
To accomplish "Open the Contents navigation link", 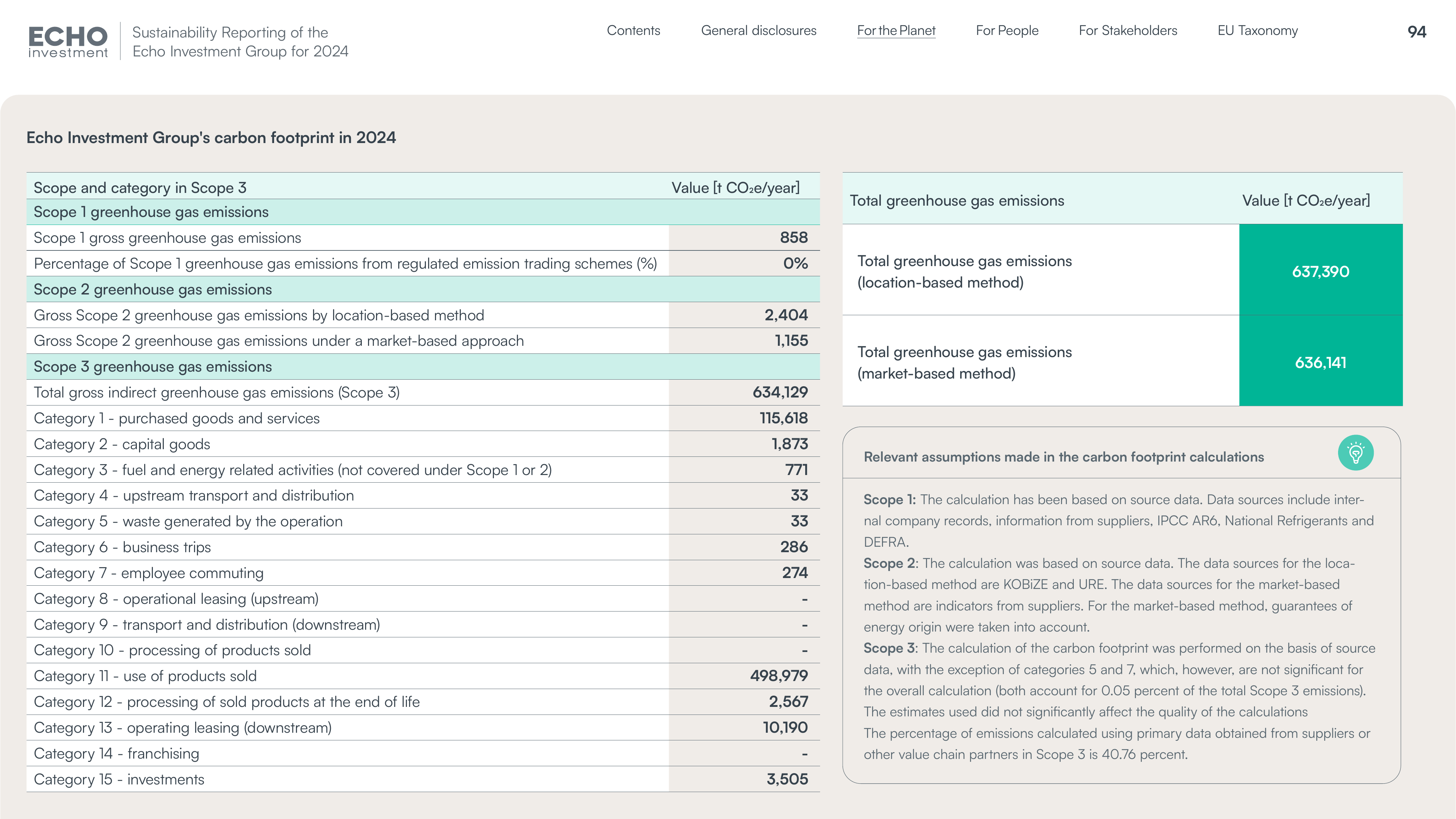I will tap(633, 31).
